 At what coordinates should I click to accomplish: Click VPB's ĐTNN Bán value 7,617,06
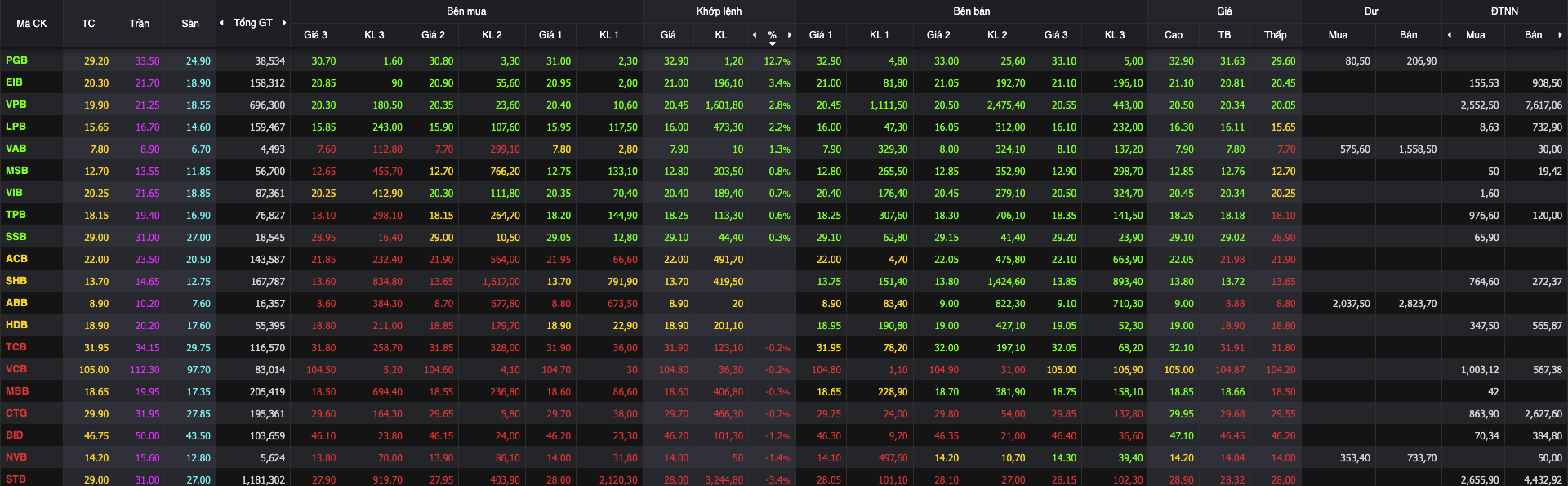(1543, 105)
